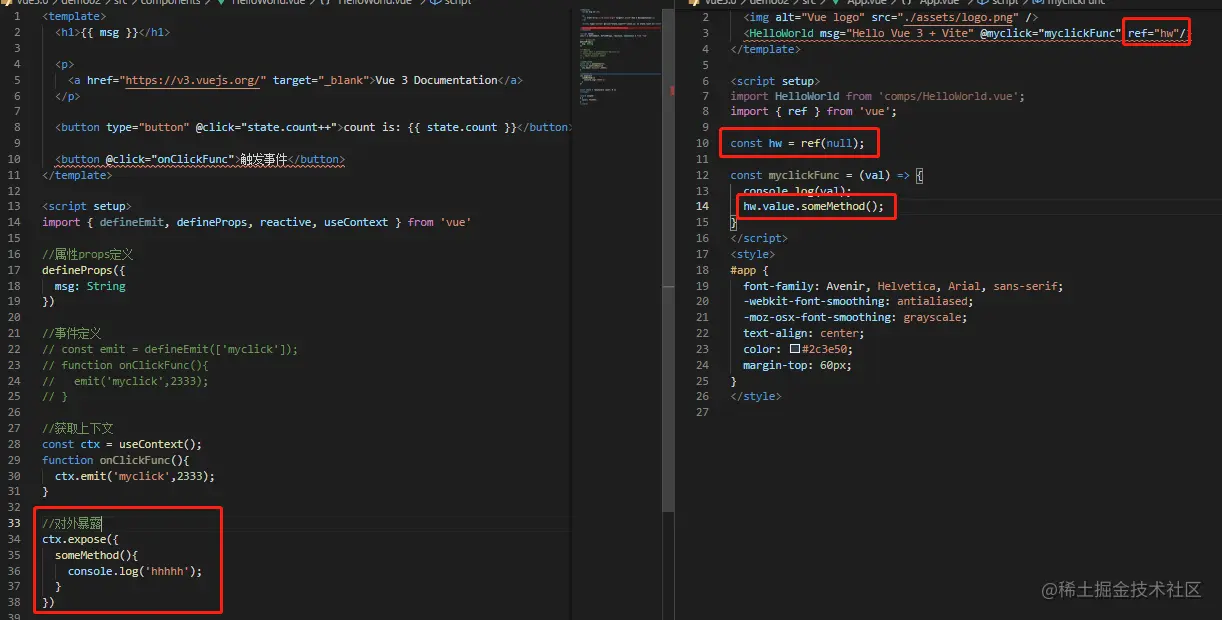Click "import { ref } from 'vue';" line
Screen dimensions: 1222x620
click(x=814, y=112)
